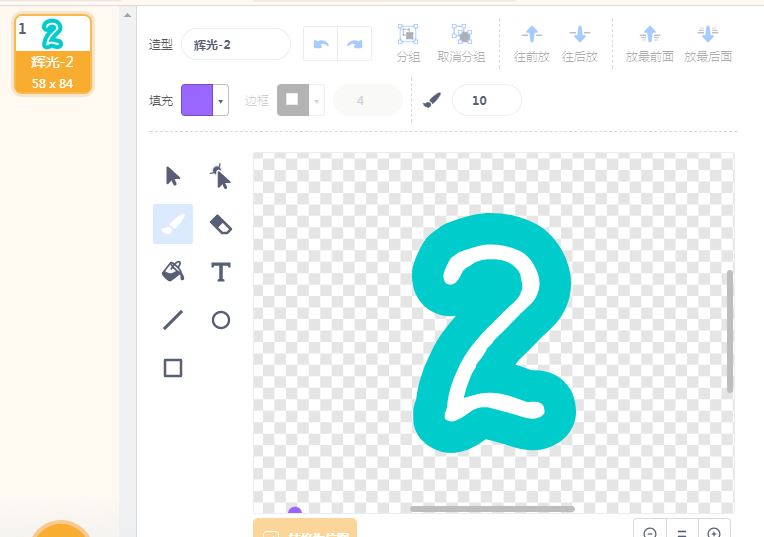
Task: Select the Brush tool
Action: [x=172, y=224]
